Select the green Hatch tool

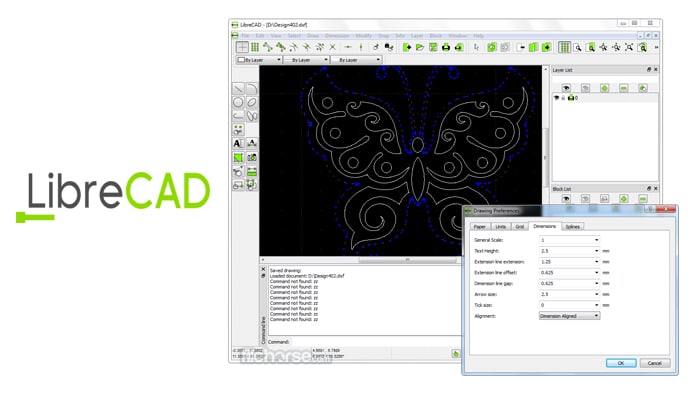pos(238,158)
